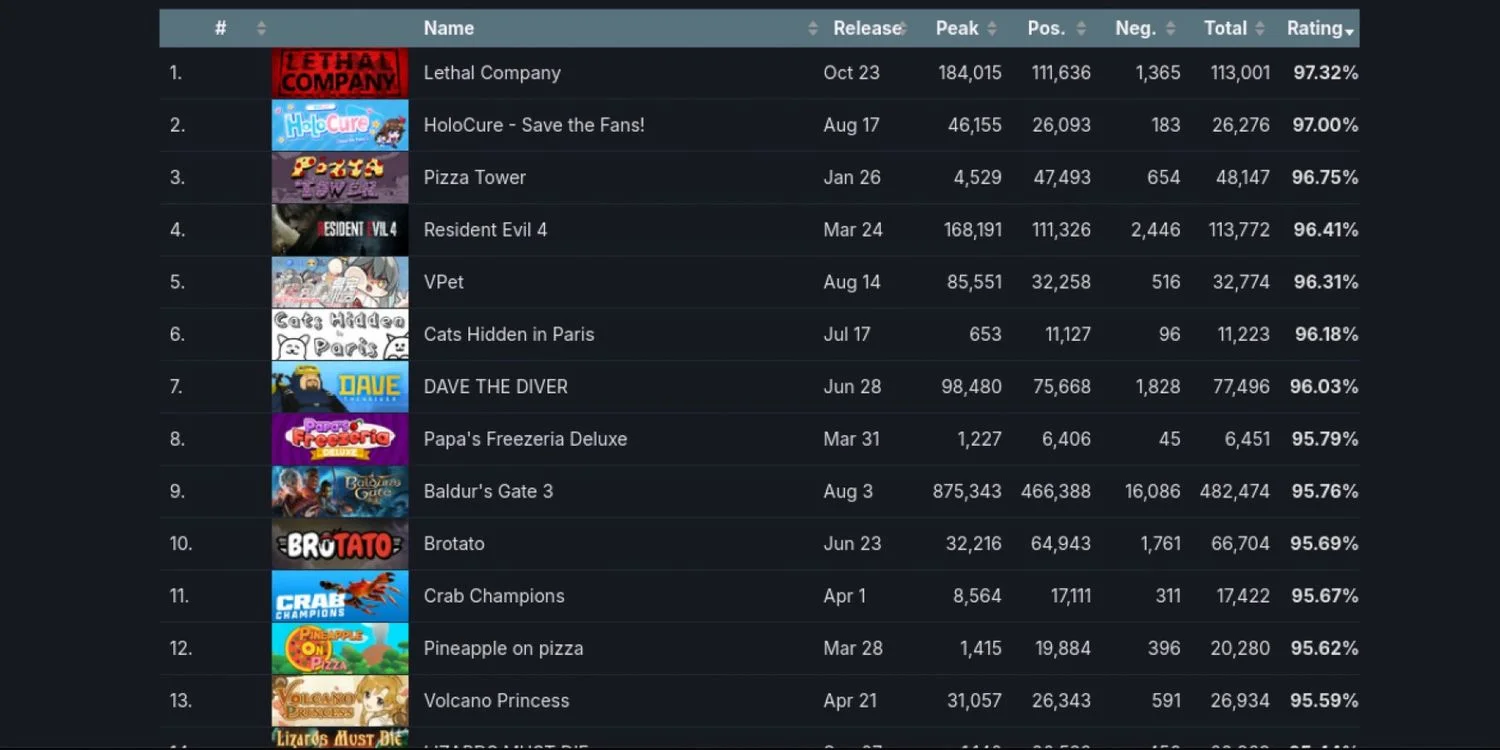Sort by the Pos. reviews column header
Screen dimensions: 1500x750
(1046, 28)
